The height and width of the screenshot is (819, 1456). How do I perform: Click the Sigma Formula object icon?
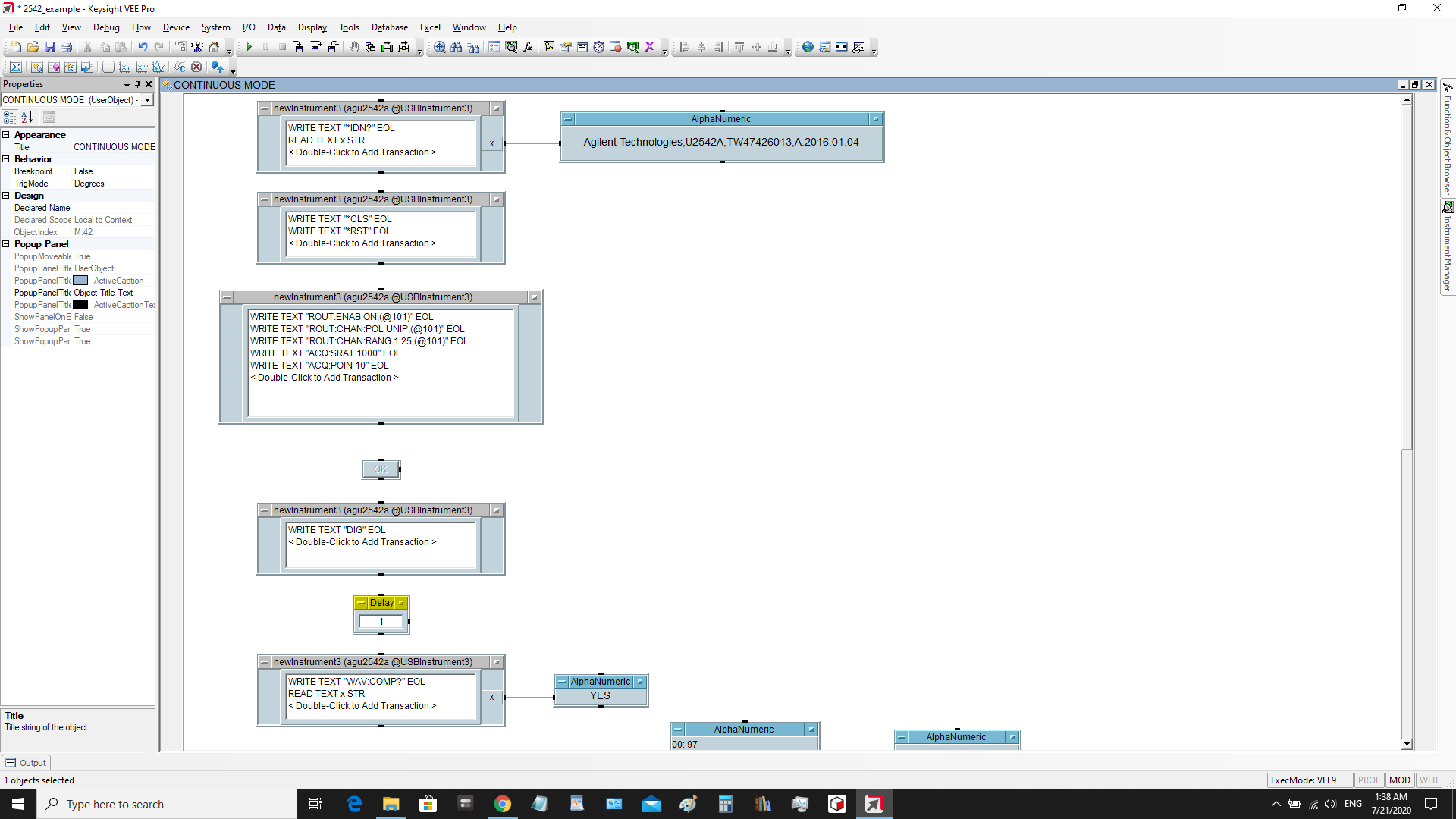click(x=16, y=67)
